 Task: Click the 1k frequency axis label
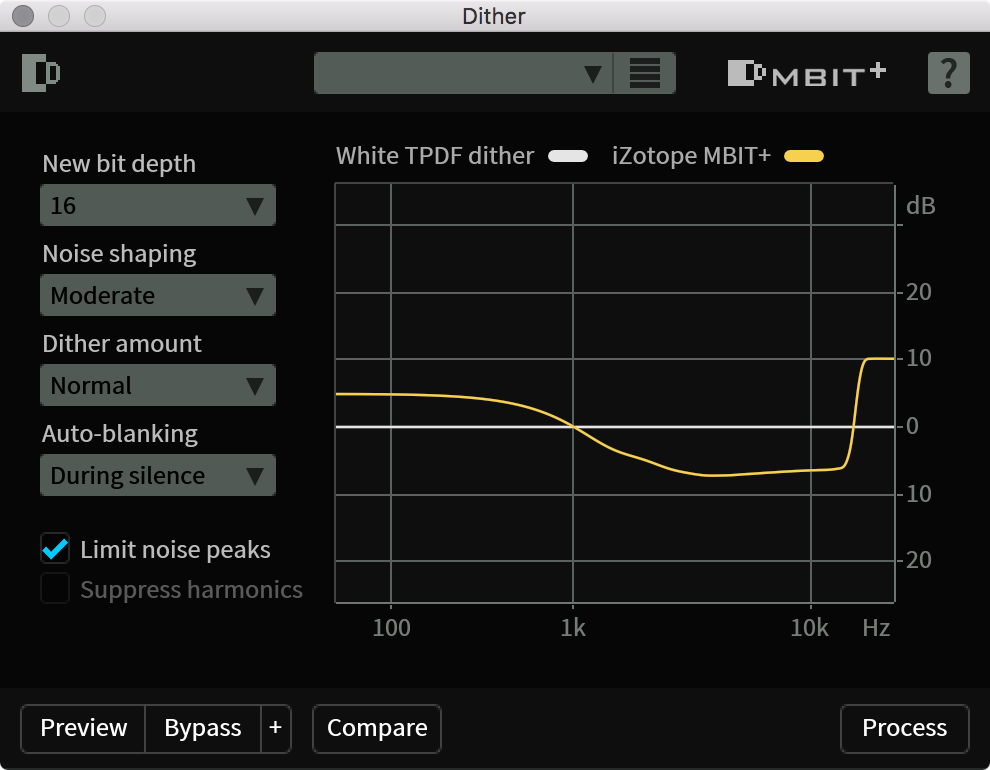pyautogui.click(x=573, y=628)
